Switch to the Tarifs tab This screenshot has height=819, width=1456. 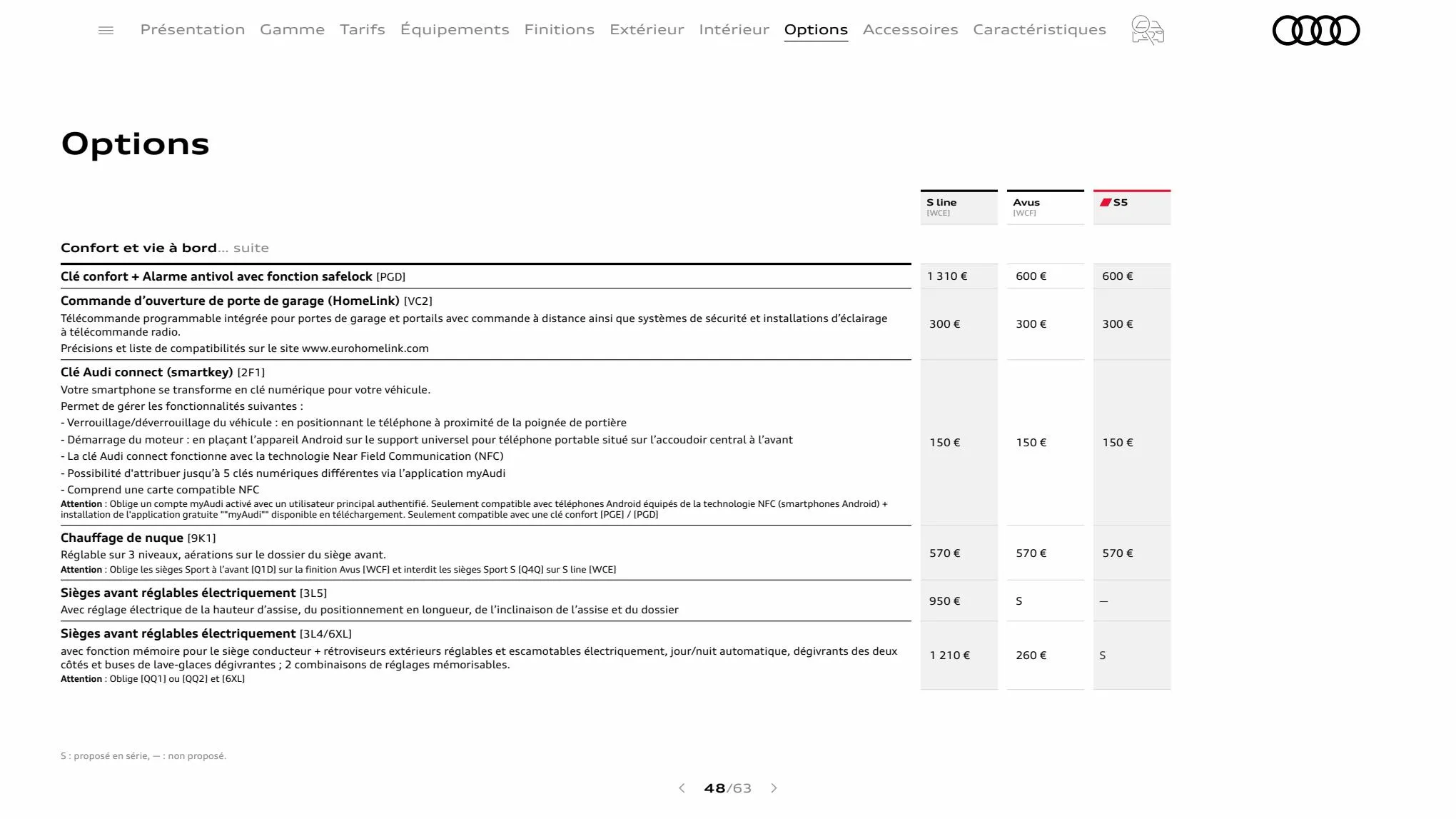363,29
